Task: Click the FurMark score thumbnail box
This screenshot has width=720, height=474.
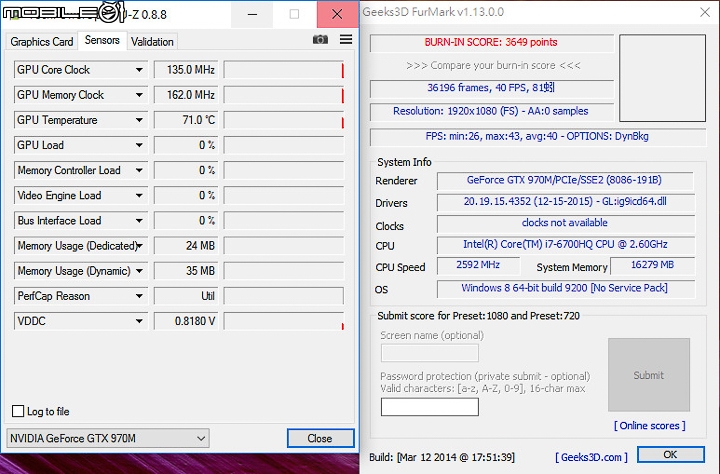Action: (x=662, y=78)
